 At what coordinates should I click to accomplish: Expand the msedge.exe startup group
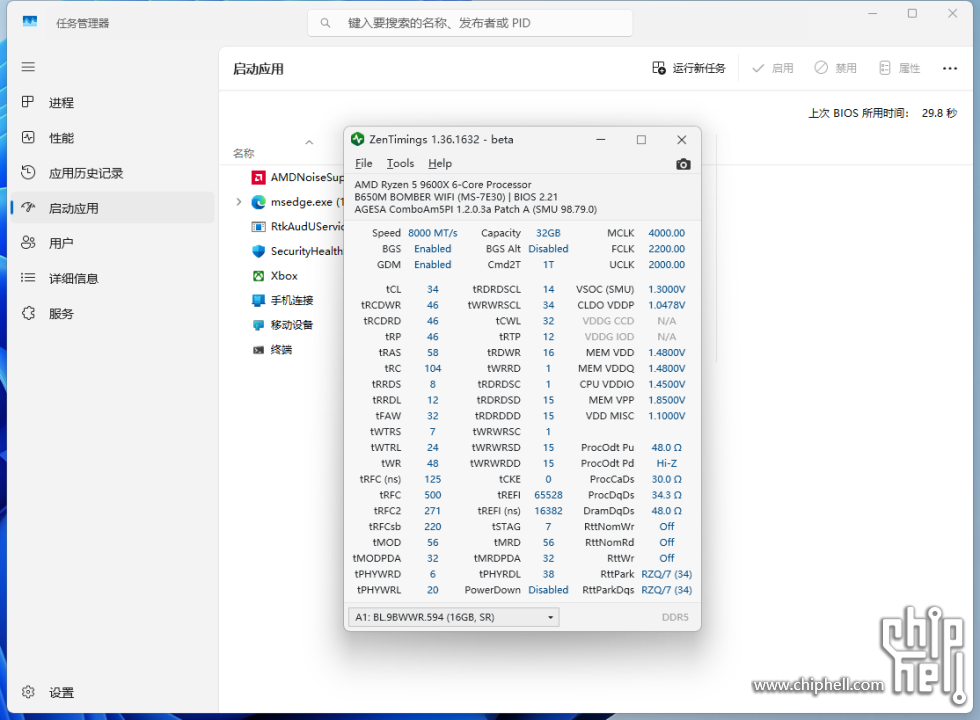238,202
